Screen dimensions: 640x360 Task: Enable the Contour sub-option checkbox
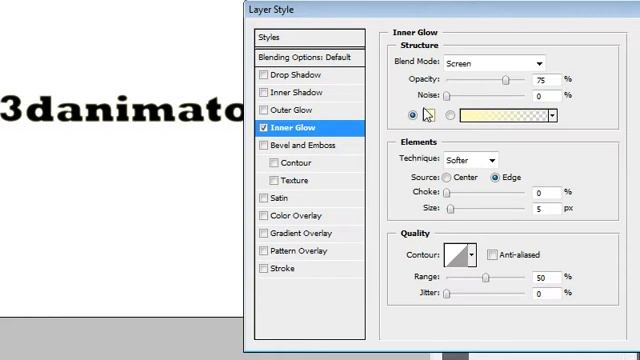point(273,163)
